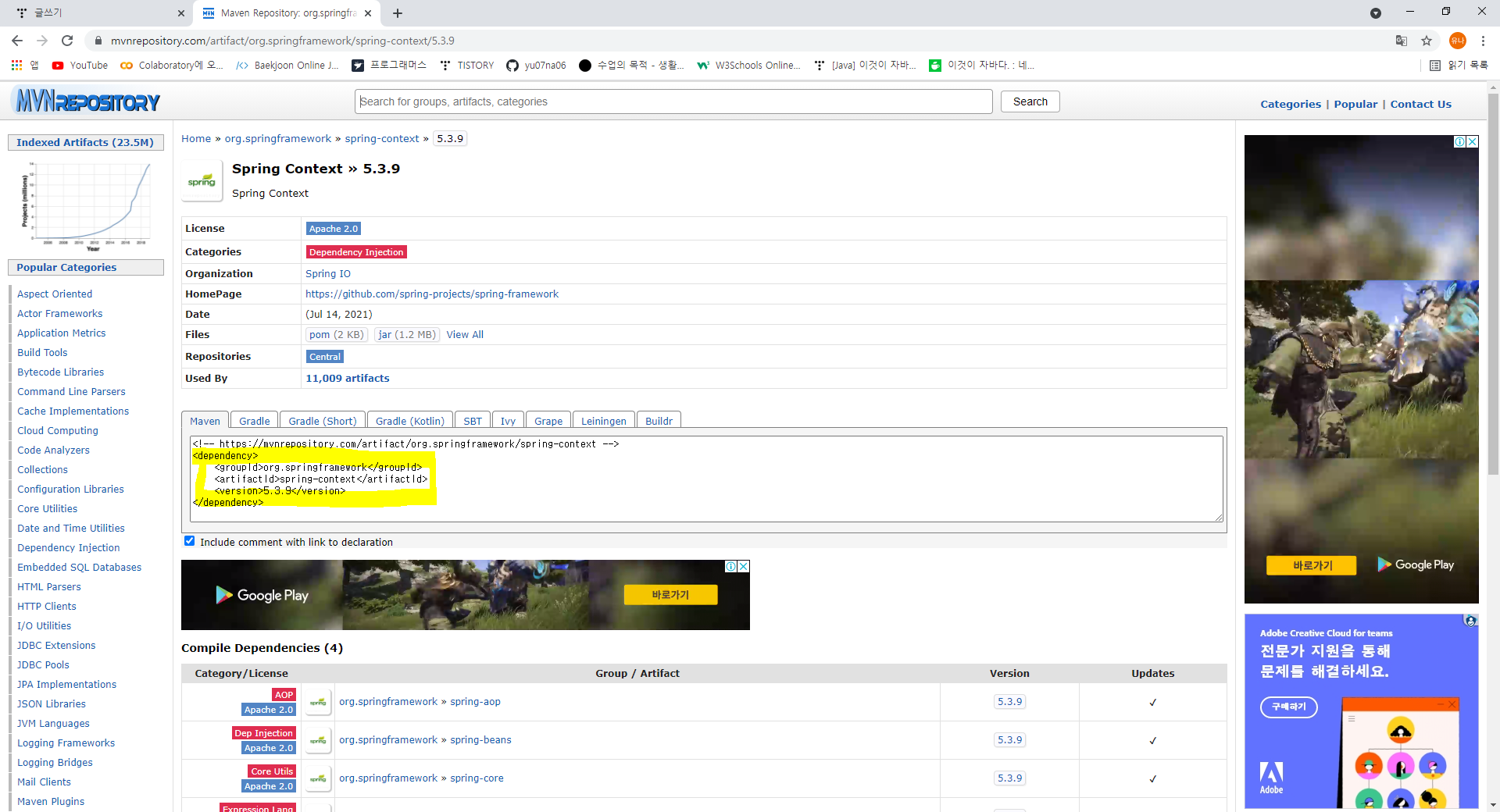The image size is (1500, 812).
Task: Open the reading list button
Action: pos(1459,66)
